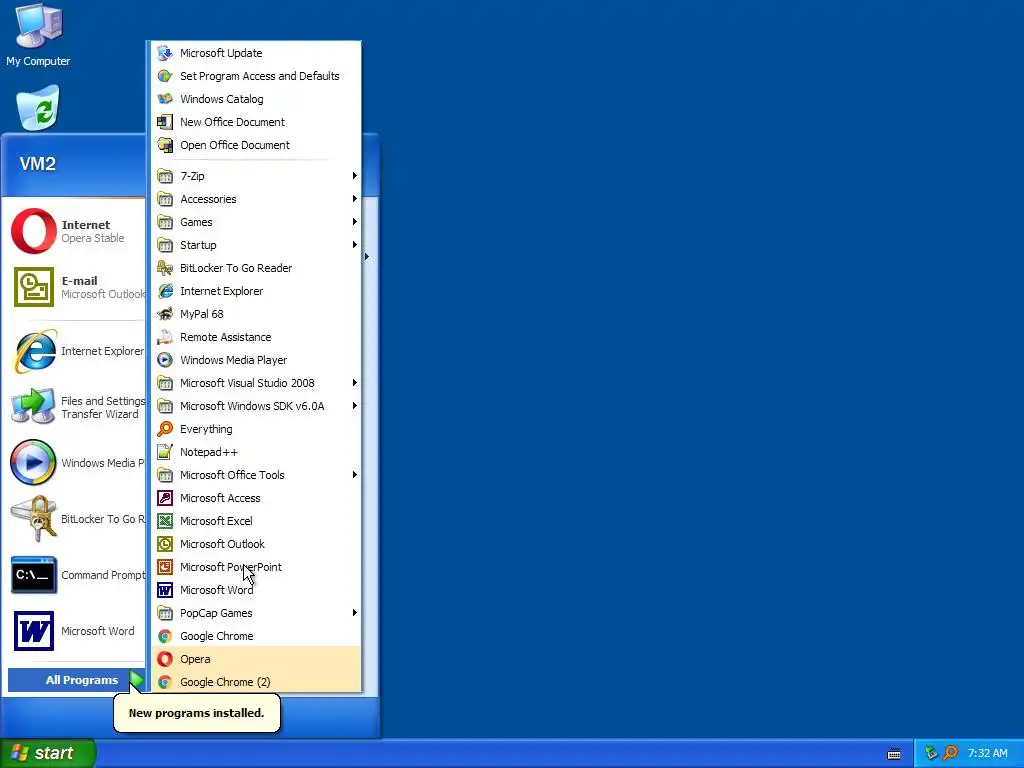Image resolution: width=1024 pixels, height=768 pixels.
Task: Click the Remote Assistance label
Action: (225, 337)
